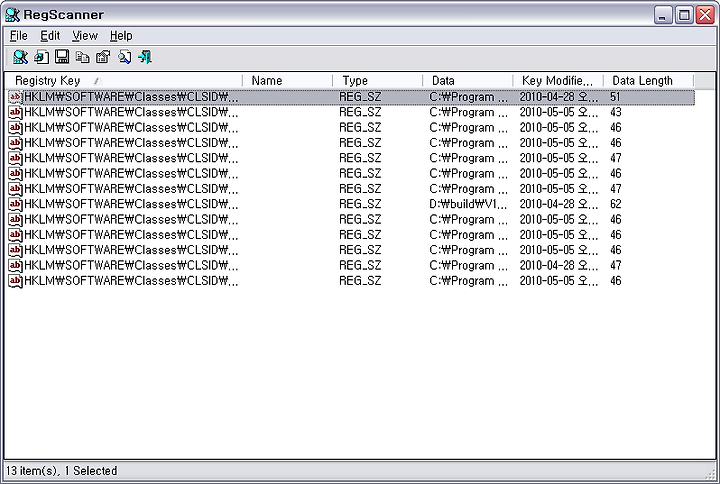Screen dimensions: 720x484
Task: Select the D:\build data cell
Action: (468, 204)
